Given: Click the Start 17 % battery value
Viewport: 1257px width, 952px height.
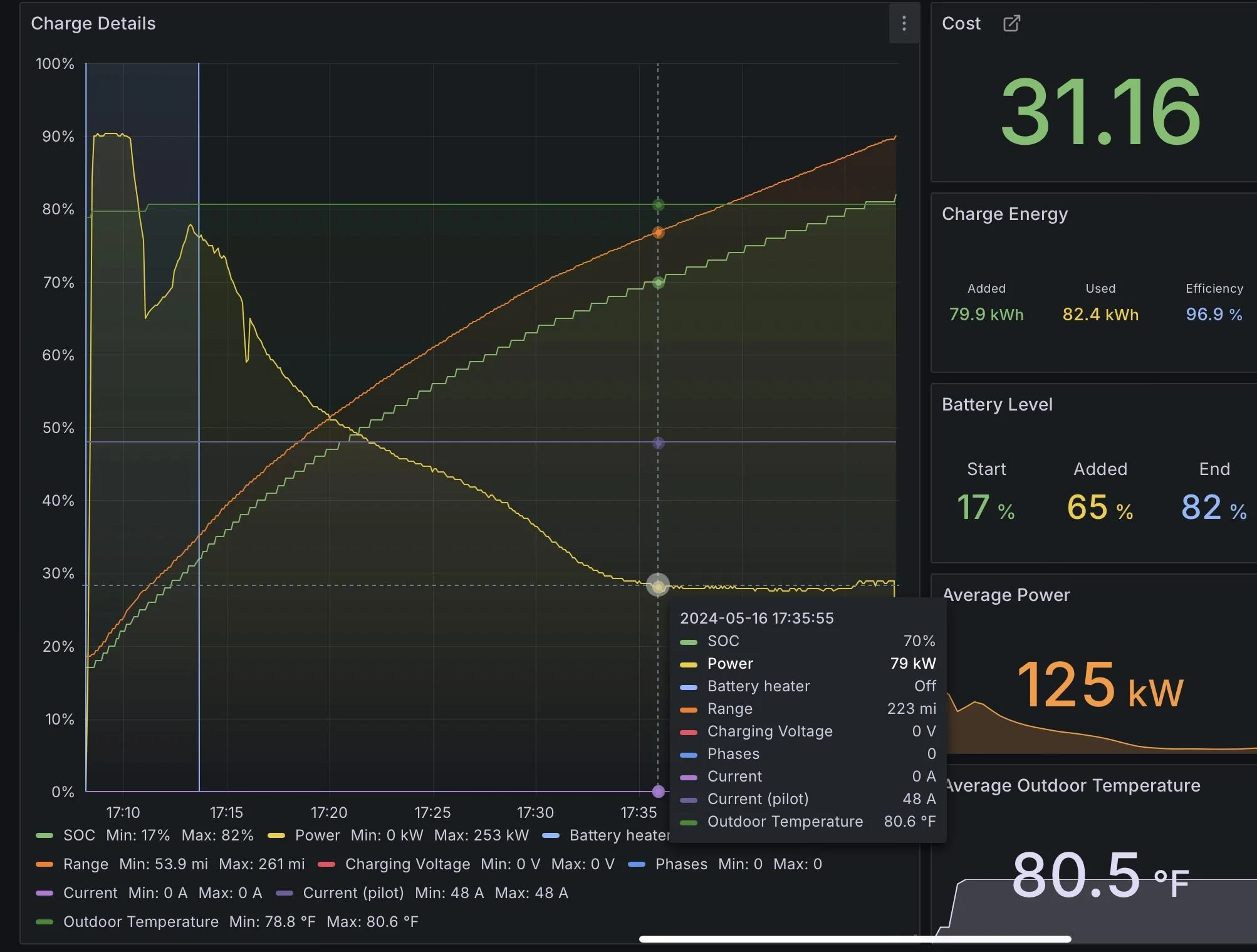Looking at the screenshot, I should [986, 508].
